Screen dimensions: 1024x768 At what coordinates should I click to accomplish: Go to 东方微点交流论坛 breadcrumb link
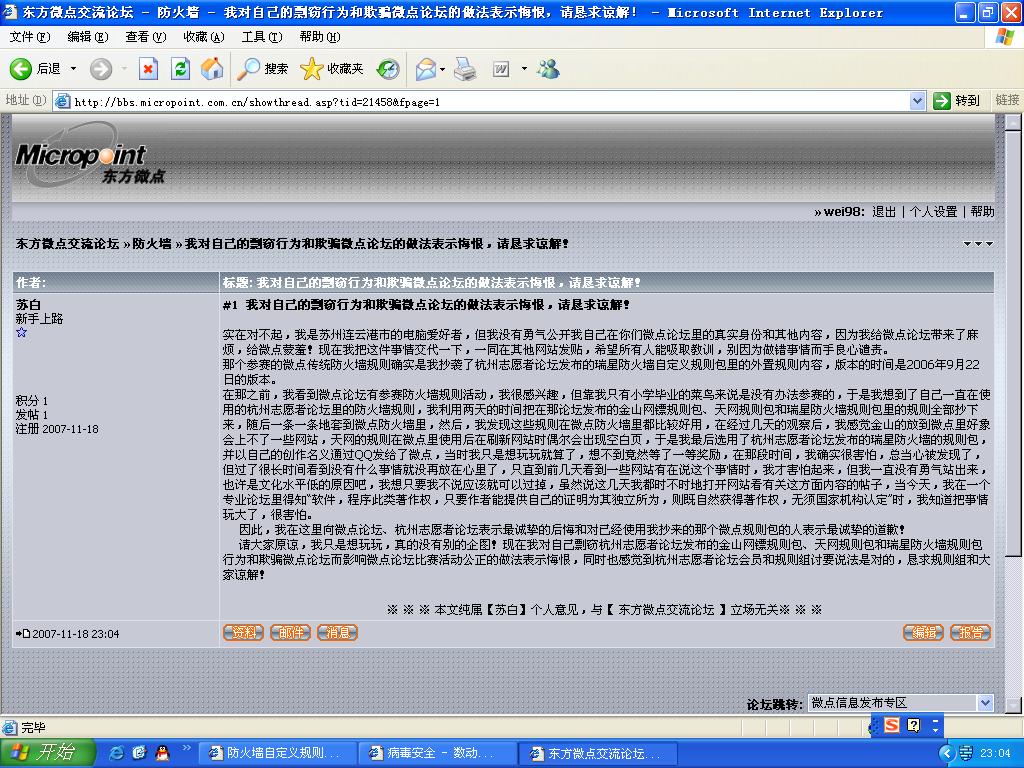pos(67,244)
